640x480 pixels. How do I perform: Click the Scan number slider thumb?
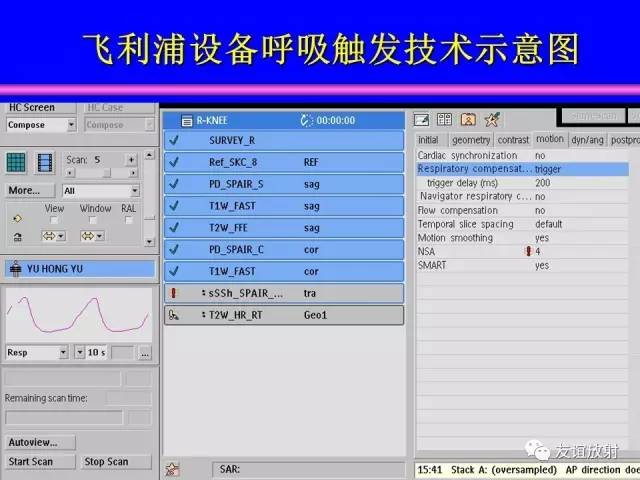click(107, 173)
